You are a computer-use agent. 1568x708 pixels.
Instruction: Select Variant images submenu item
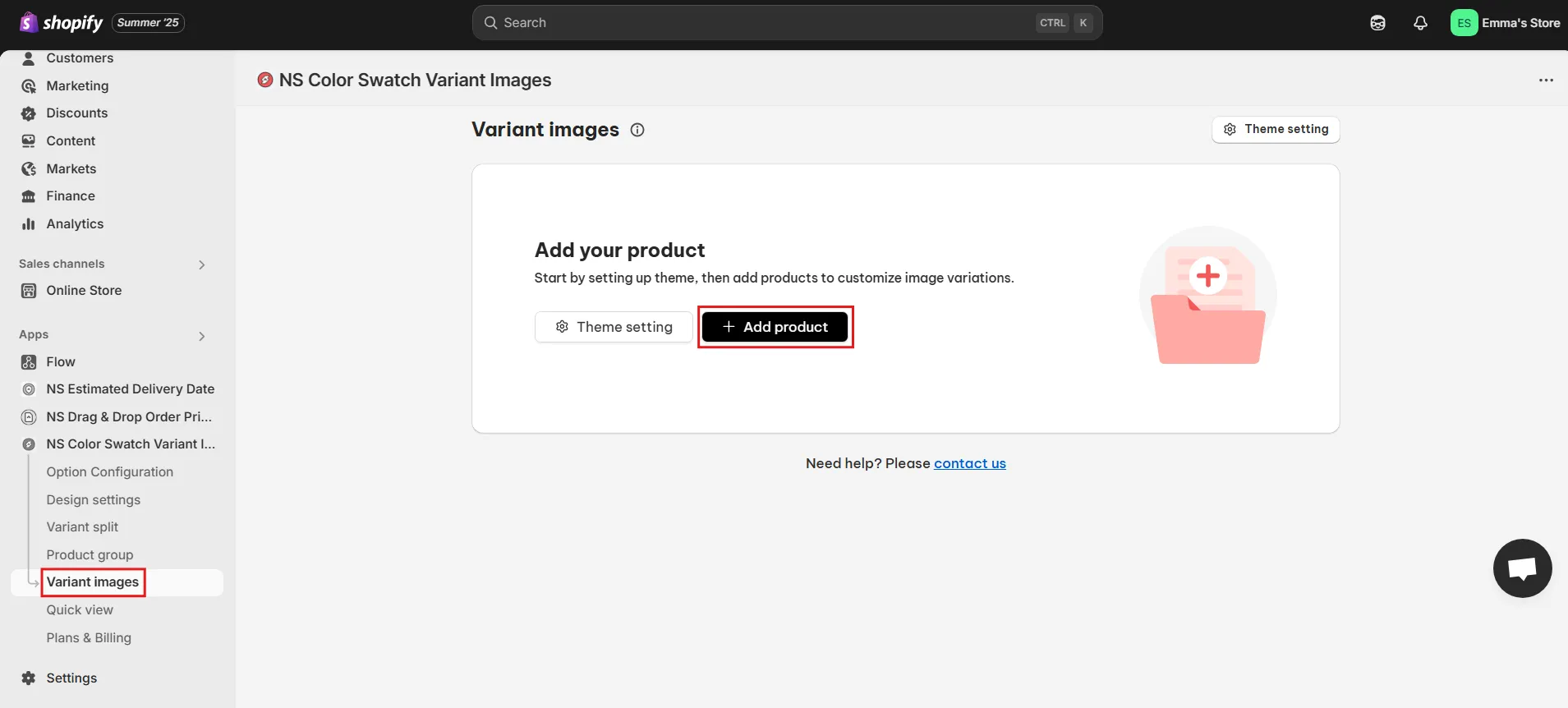[93, 582]
